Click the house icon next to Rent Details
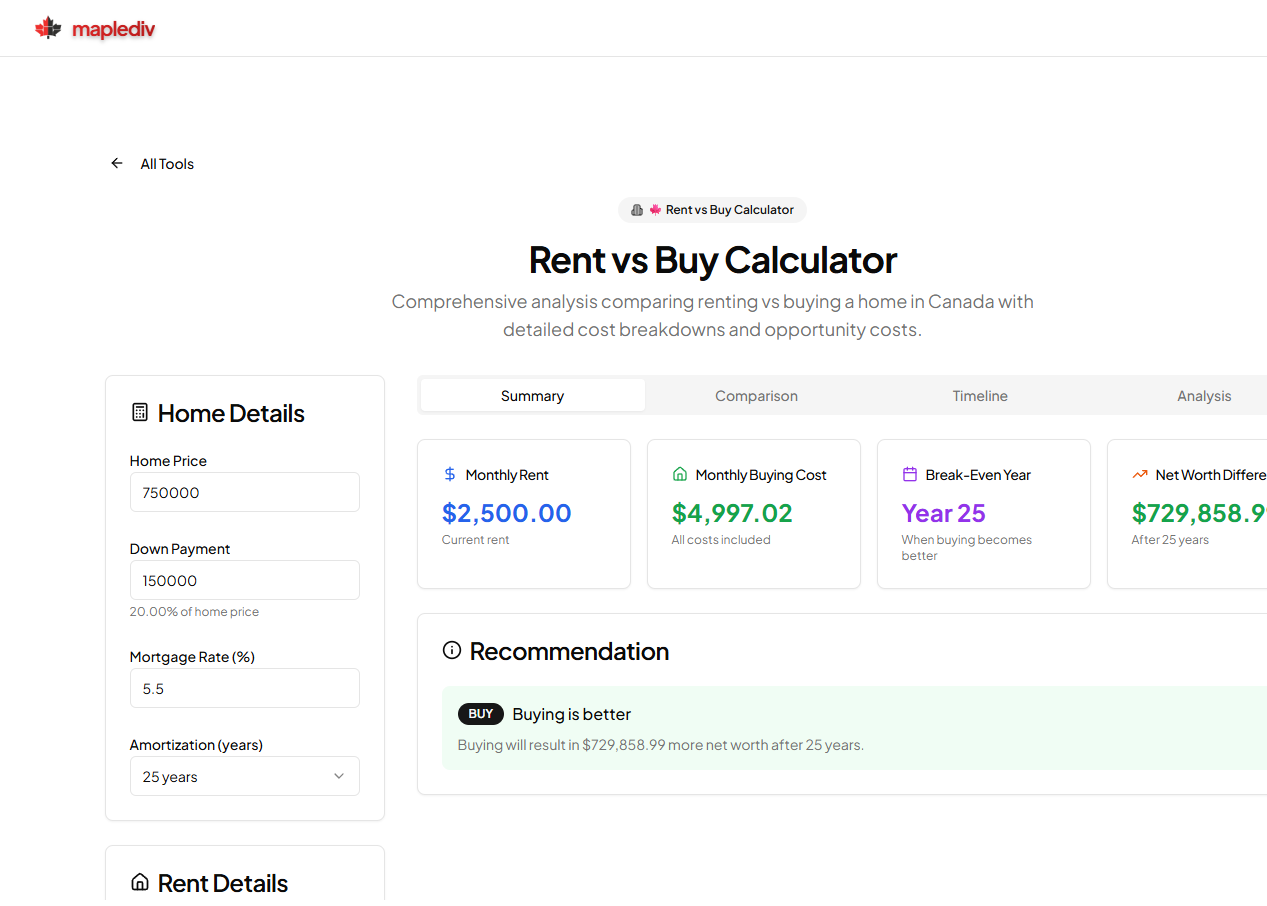 pyautogui.click(x=140, y=882)
